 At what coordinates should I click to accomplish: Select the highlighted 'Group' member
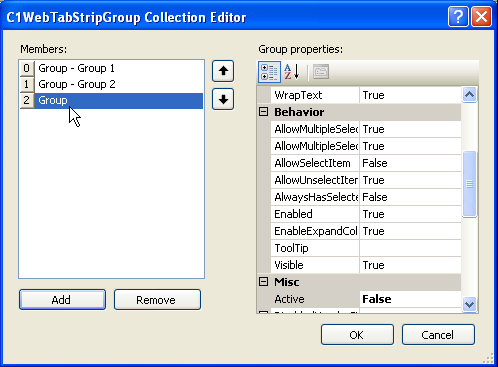(x=119, y=100)
